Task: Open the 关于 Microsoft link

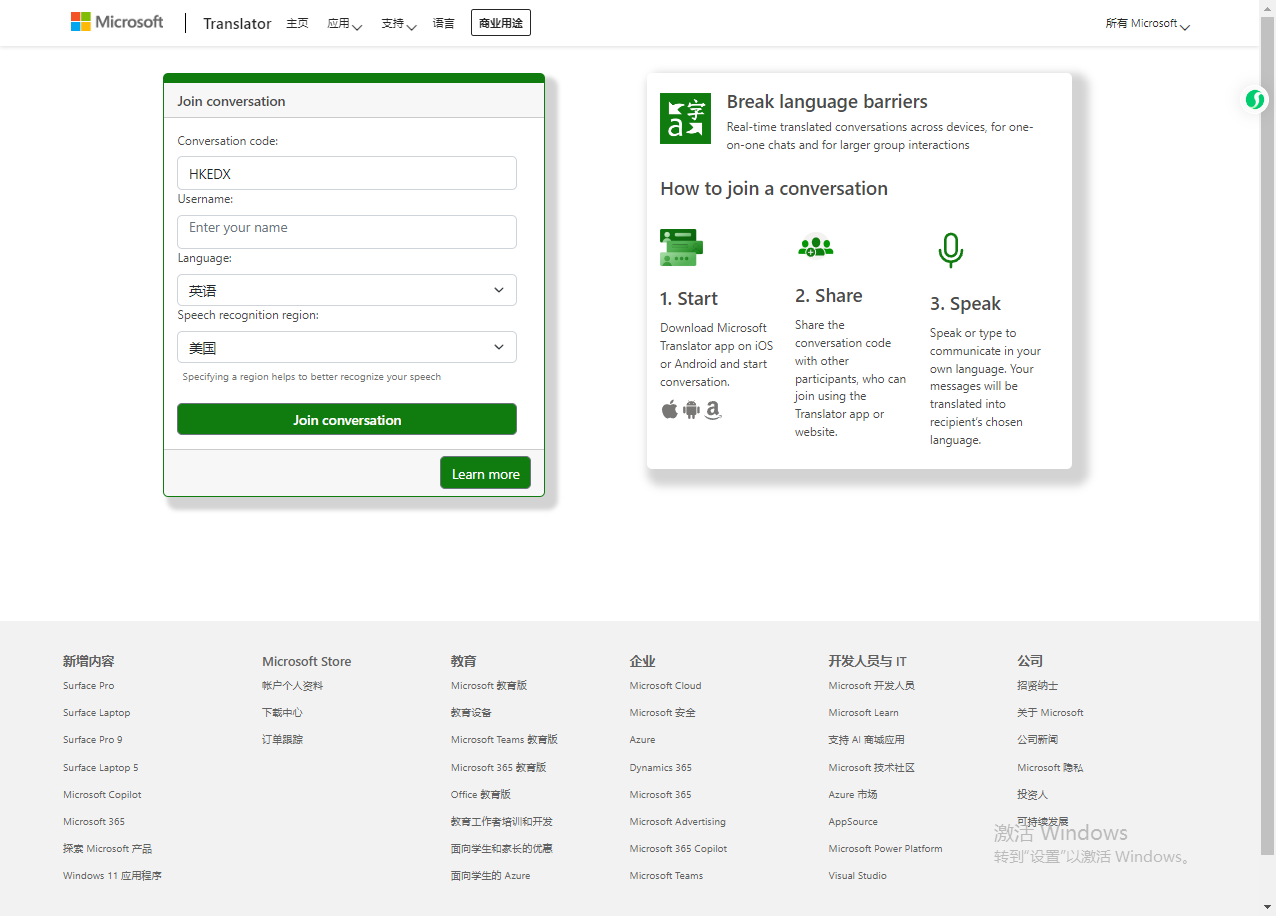Action: pos(1050,713)
